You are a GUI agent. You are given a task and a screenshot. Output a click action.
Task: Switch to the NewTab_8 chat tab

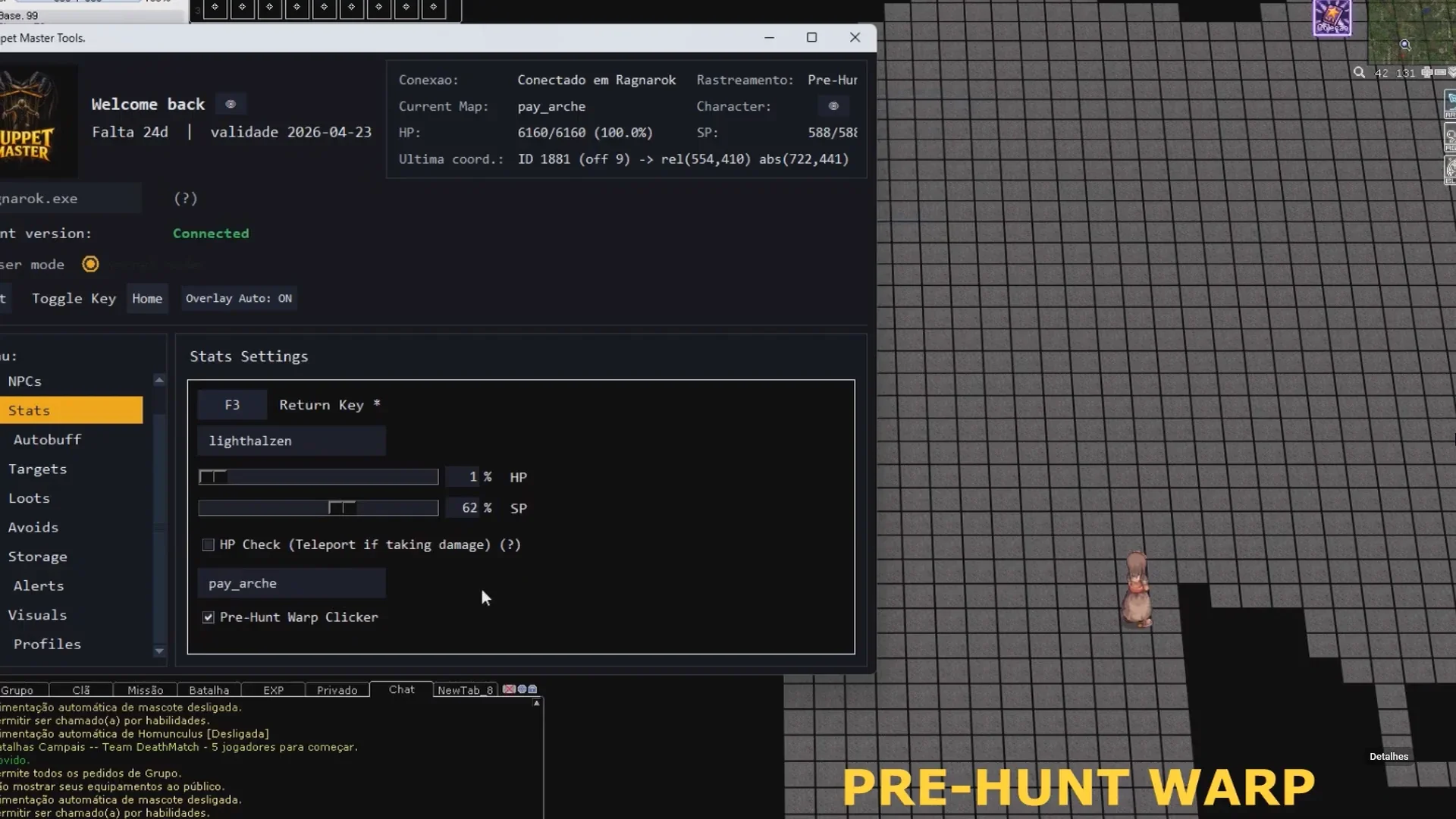[466, 690]
